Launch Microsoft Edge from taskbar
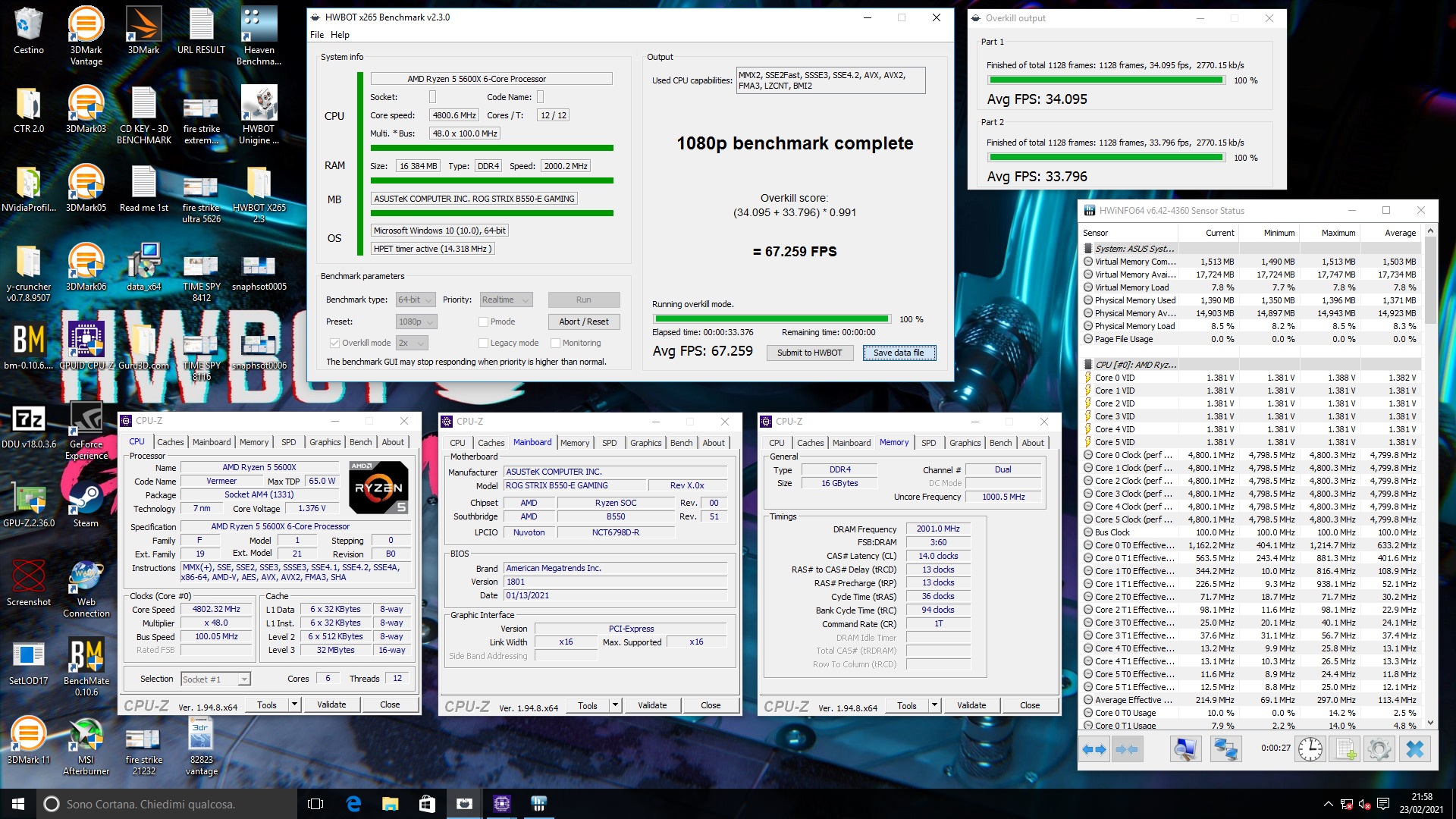The height and width of the screenshot is (819, 1456). point(353,804)
